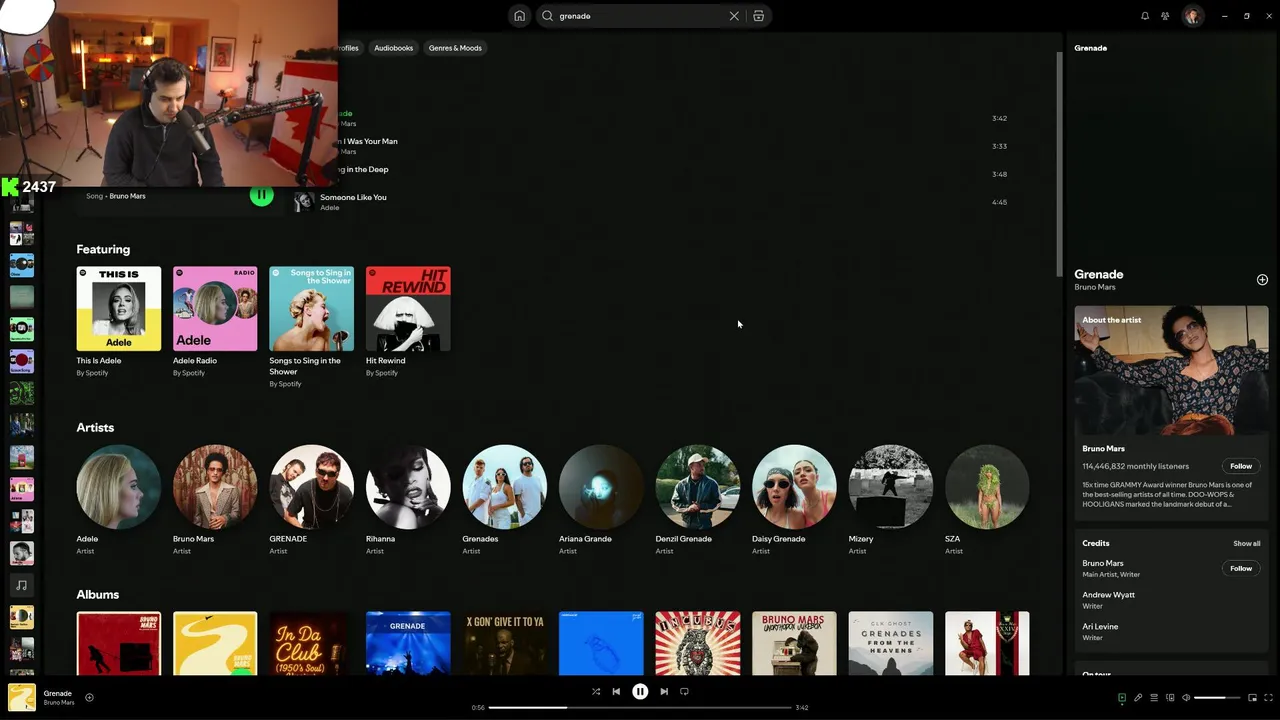Adjust the volume slider

1217,698
